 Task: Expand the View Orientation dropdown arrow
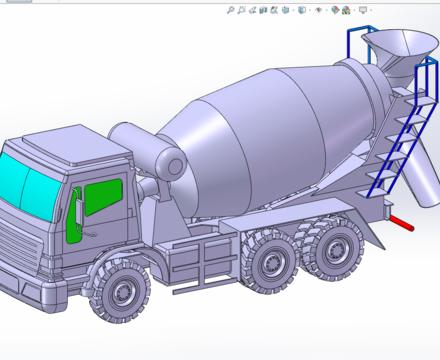click(x=292, y=11)
